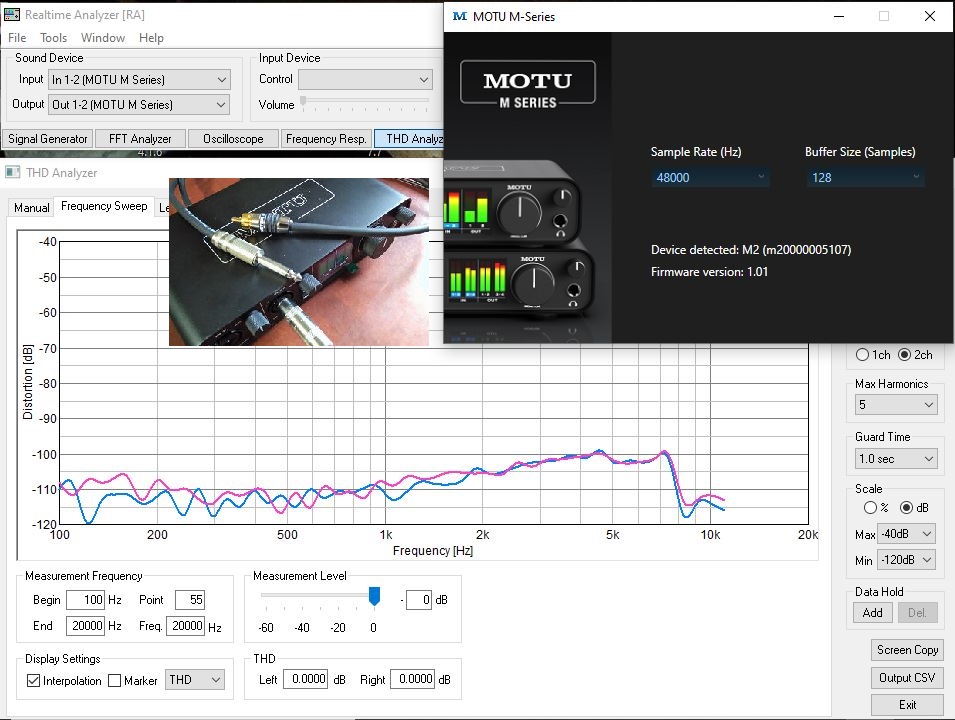Image resolution: width=955 pixels, height=720 pixels.
Task: Select the dB scale radio button
Action: click(x=906, y=507)
